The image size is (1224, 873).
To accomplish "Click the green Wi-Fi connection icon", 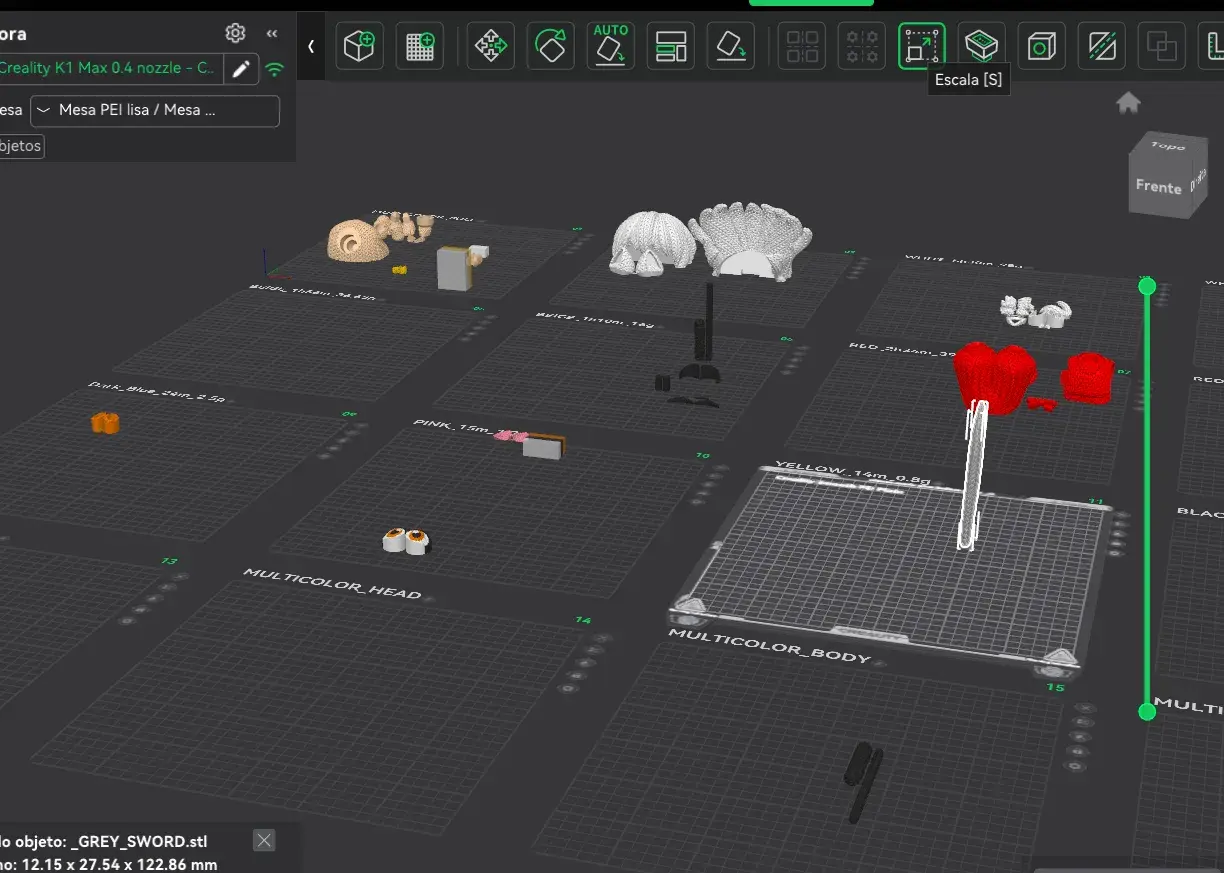I will click(x=275, y=69).
